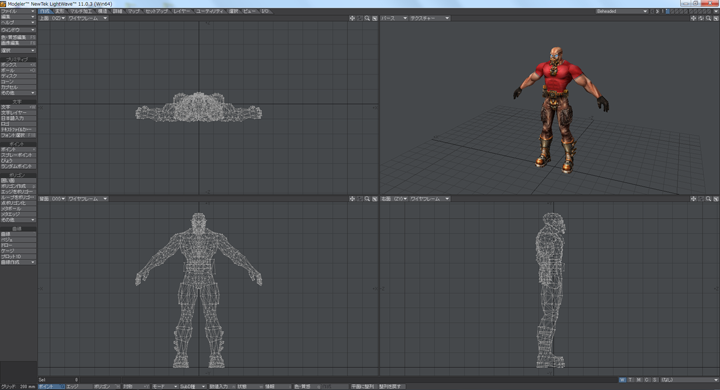This screenshot has width=720, height=390.
Task: Switch to the 変形 modify tab
Action: 60,11
